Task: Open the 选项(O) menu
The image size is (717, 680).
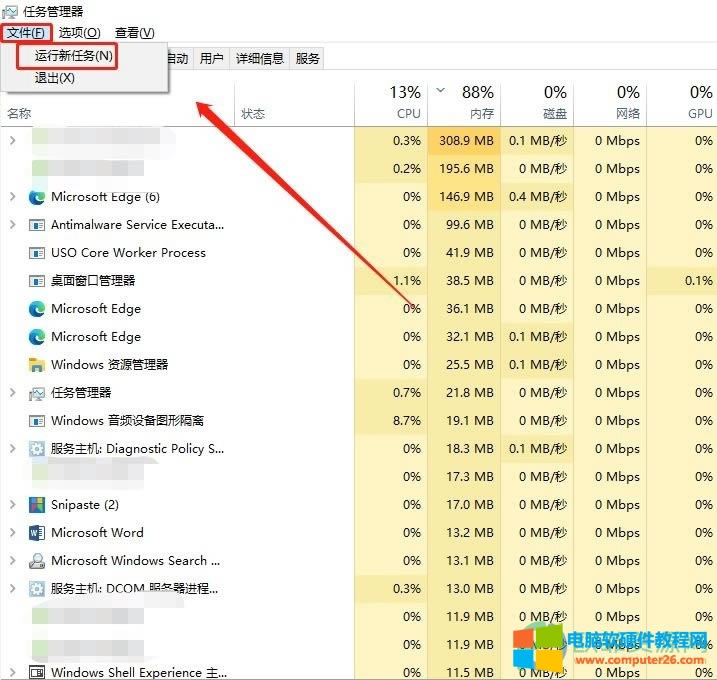Action: coord(79,33)
